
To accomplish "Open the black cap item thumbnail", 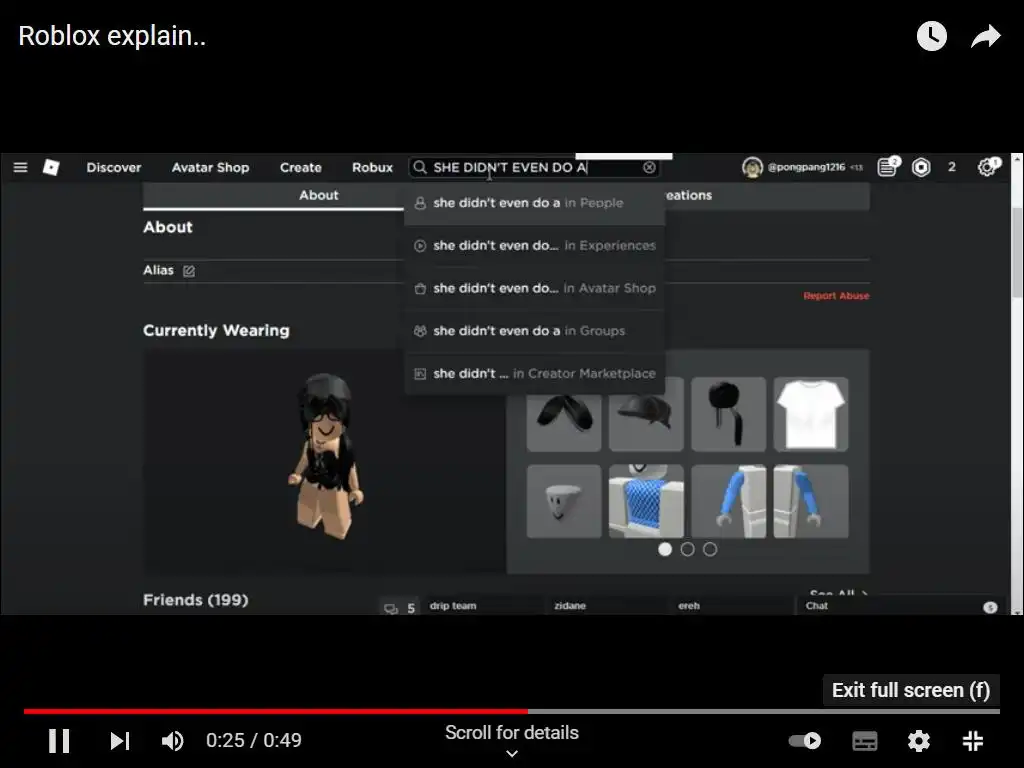I will tap(646, 423).
